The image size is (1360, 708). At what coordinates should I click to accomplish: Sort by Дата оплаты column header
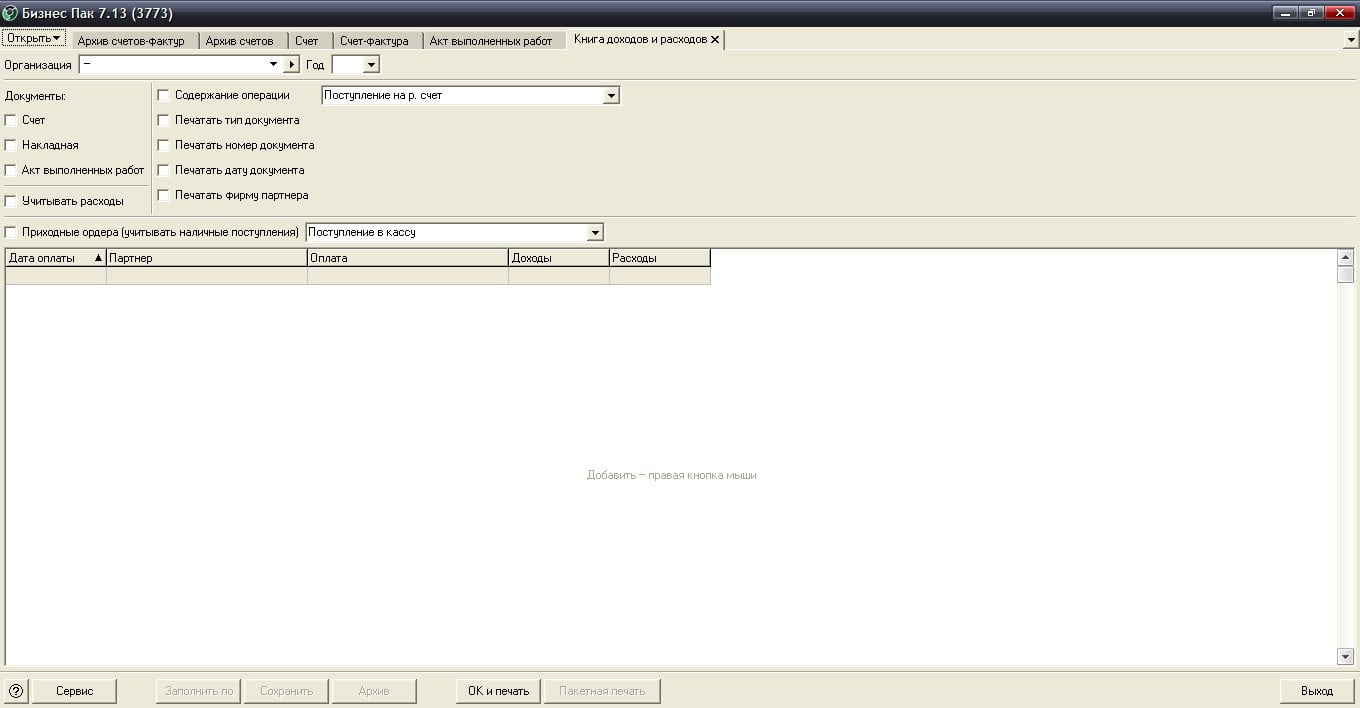click(55, 258)
